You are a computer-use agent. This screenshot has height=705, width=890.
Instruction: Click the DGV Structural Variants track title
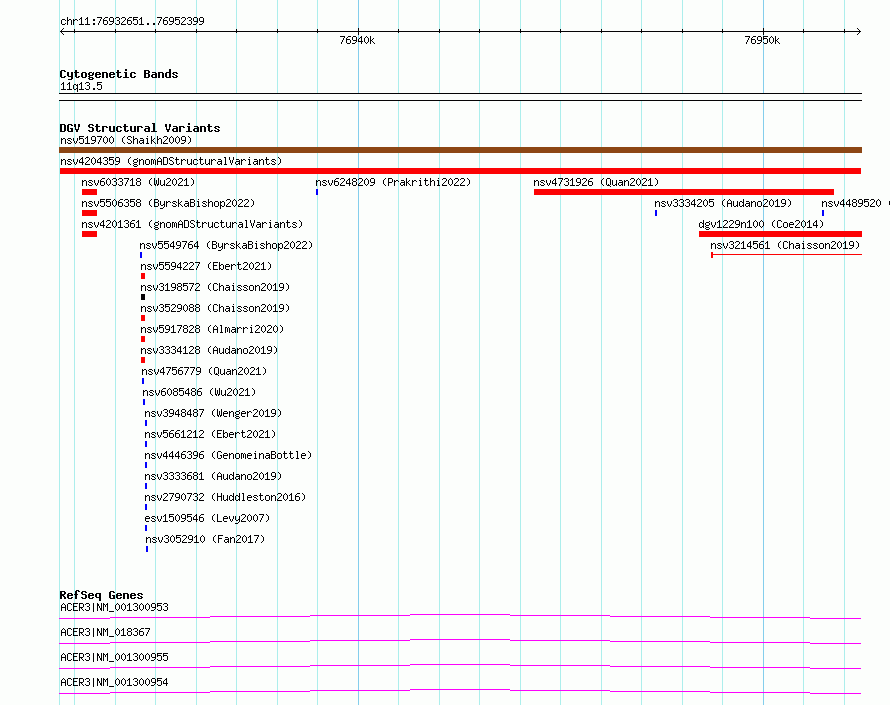click(x=140, y=128)
